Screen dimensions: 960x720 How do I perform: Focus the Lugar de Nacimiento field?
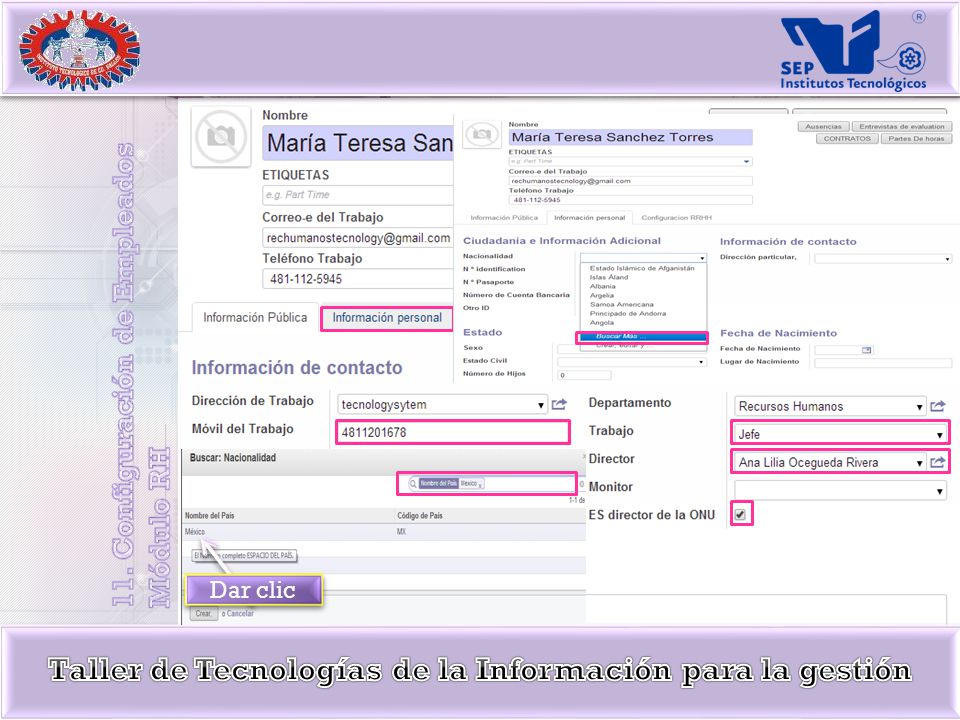tap(882, 363)
